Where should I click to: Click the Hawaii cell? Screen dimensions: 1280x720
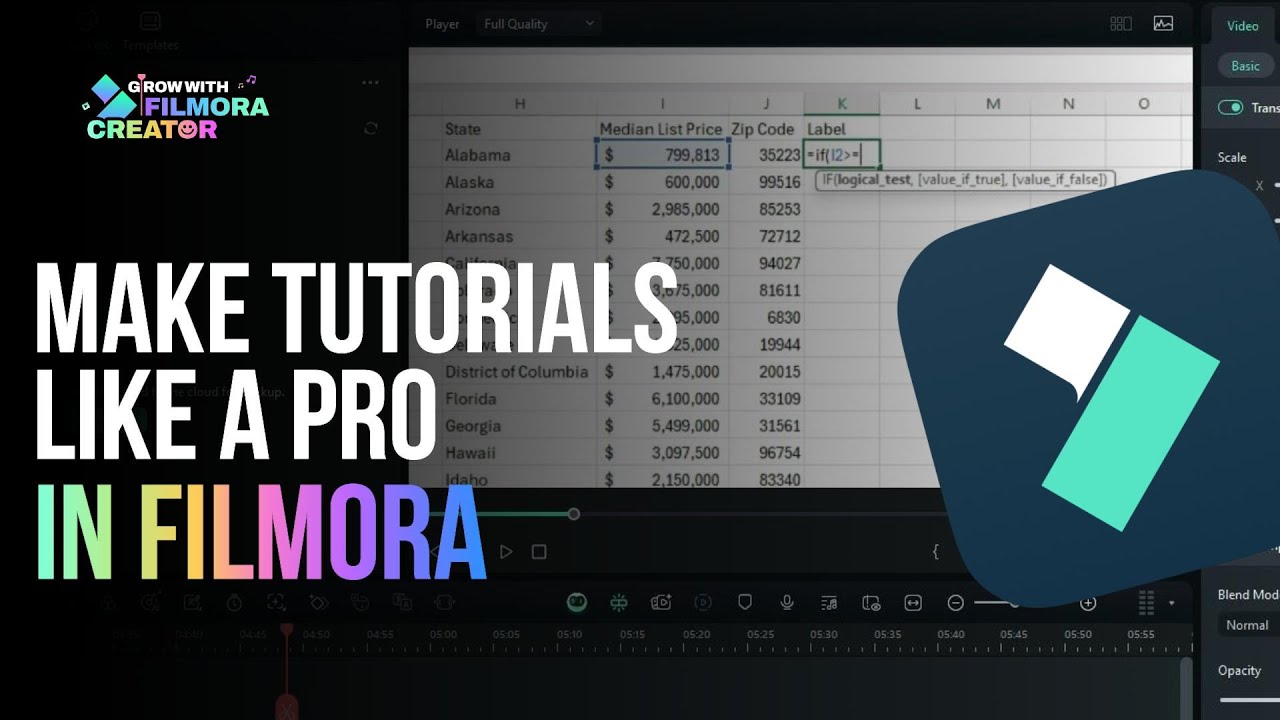click(520, 452)
